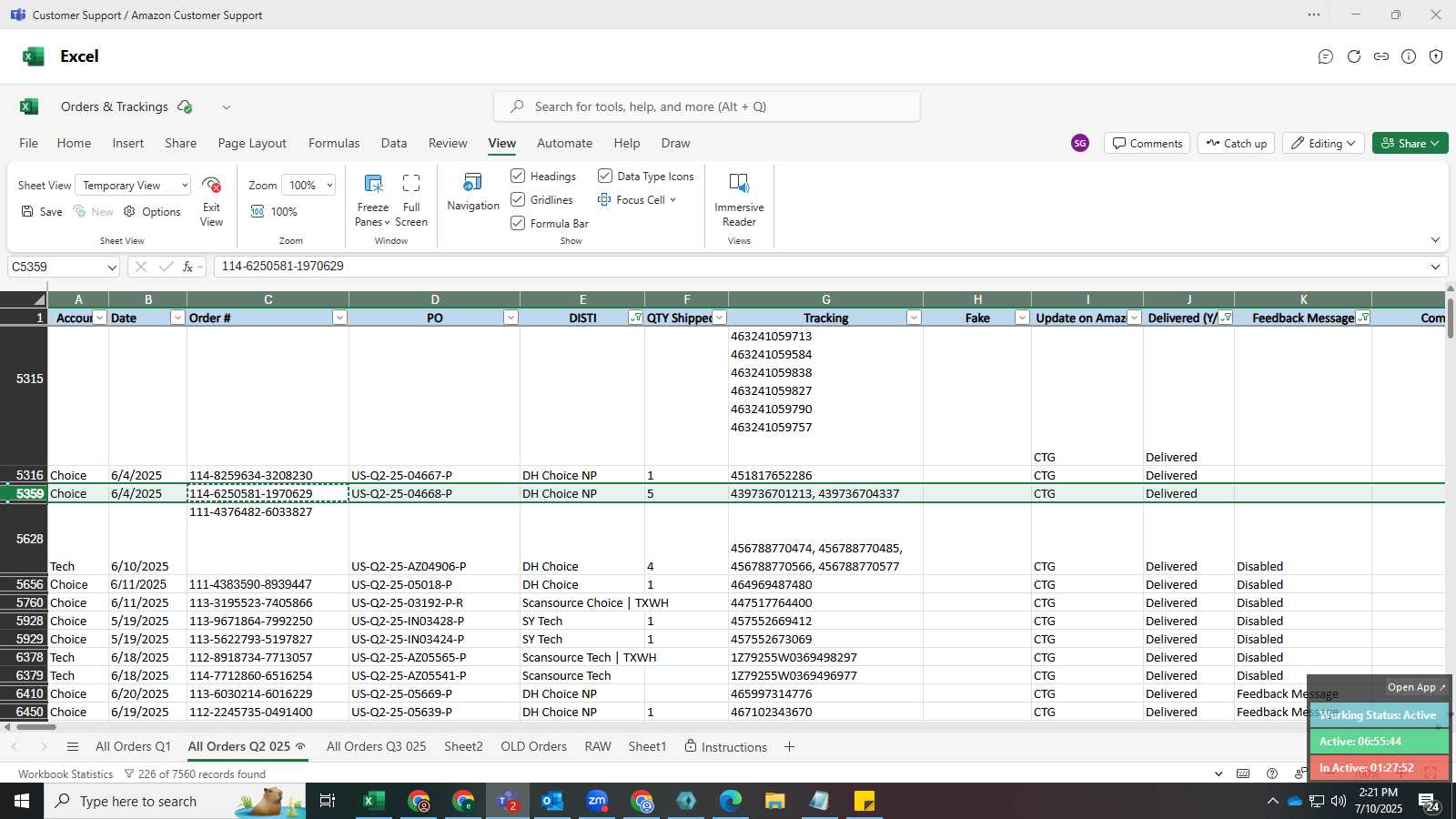This screenshot has height=819, width=1456.
Task: Click the Comments button
Action: [x=1148, y=143]
